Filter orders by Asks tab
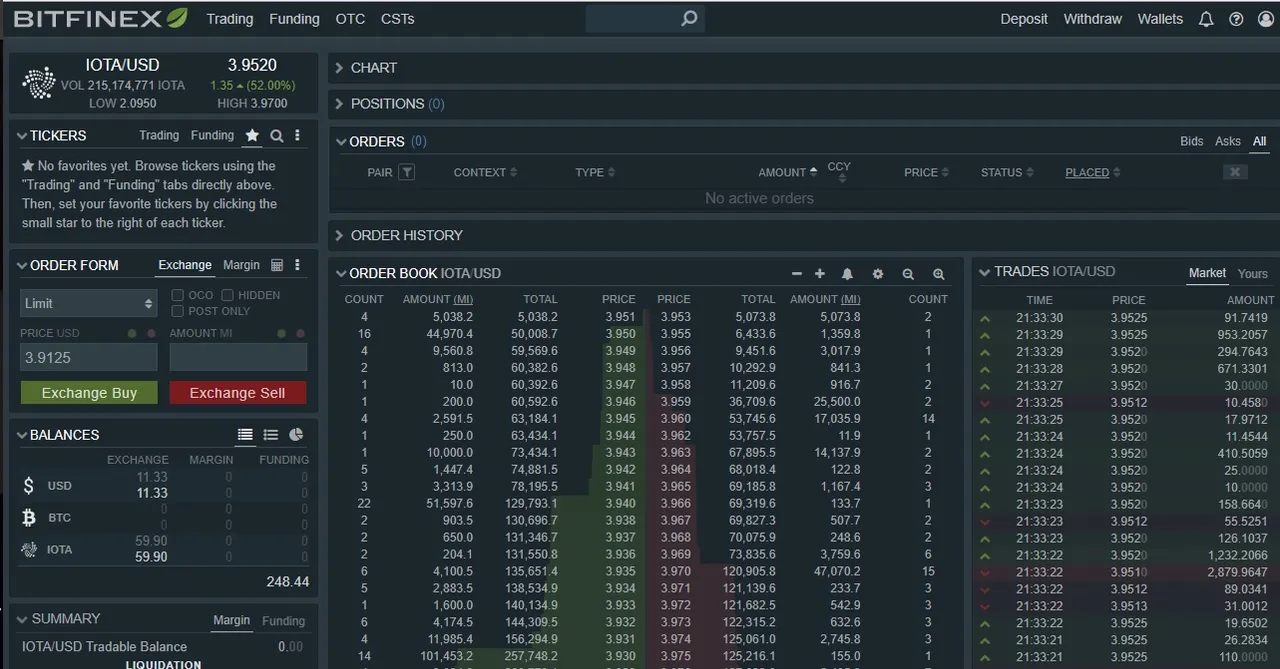 (1228, 141)
